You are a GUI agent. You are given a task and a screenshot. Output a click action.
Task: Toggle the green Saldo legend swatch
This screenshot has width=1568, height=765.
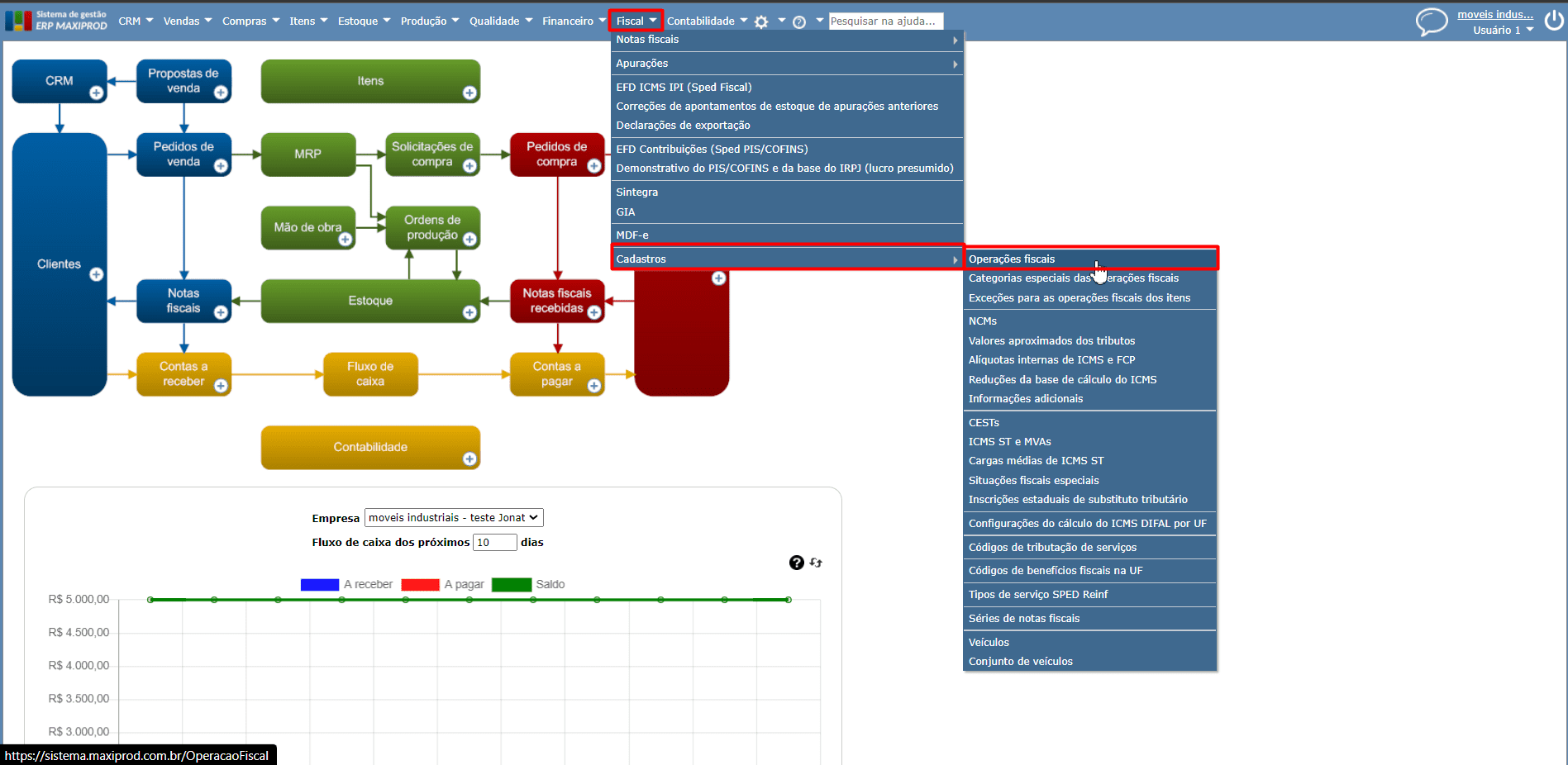[x=512, y=585]
